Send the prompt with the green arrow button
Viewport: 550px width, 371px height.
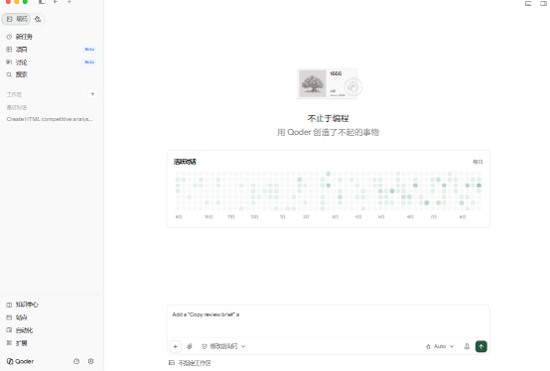481,346
